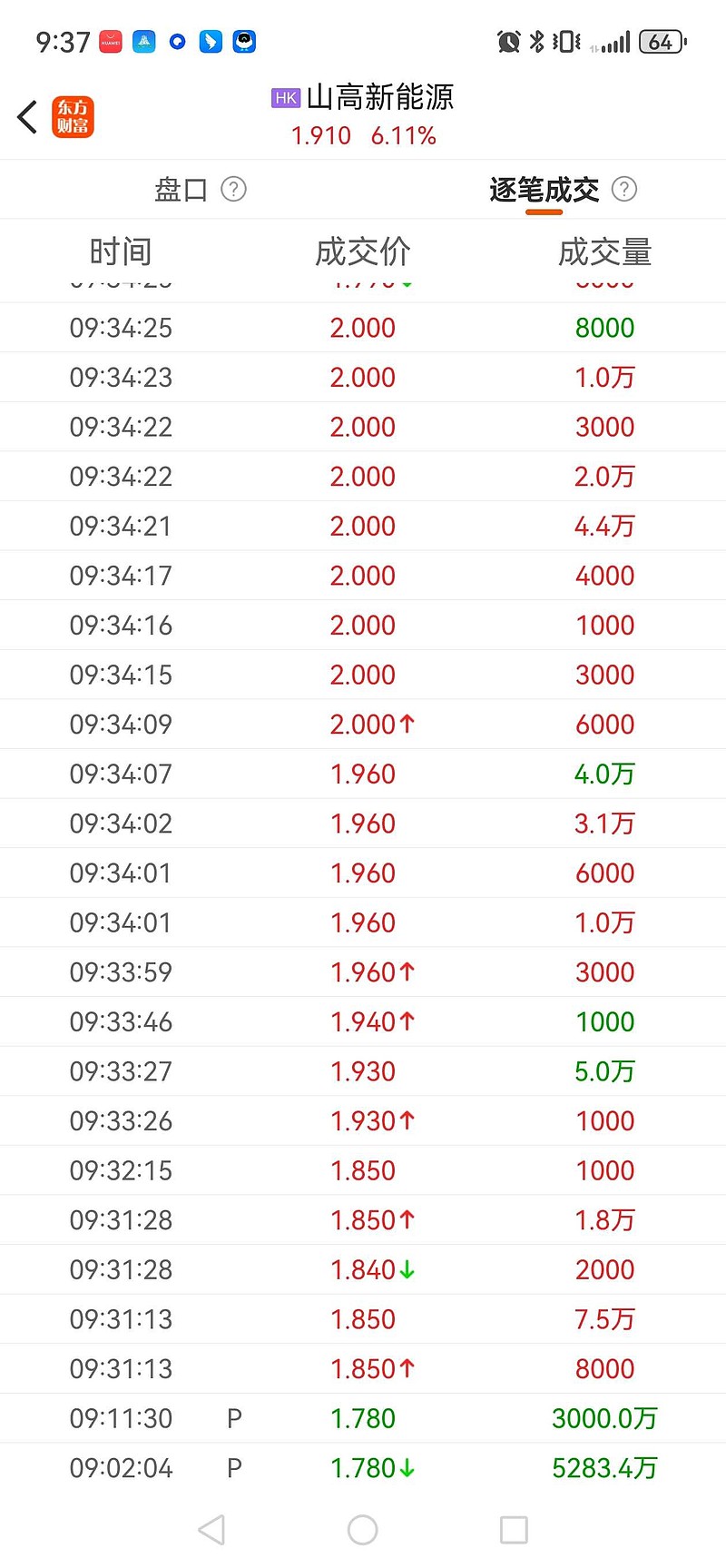Tap the 成交量 column header
Viewport: 726px width, 1568px height.
[604, 251]
